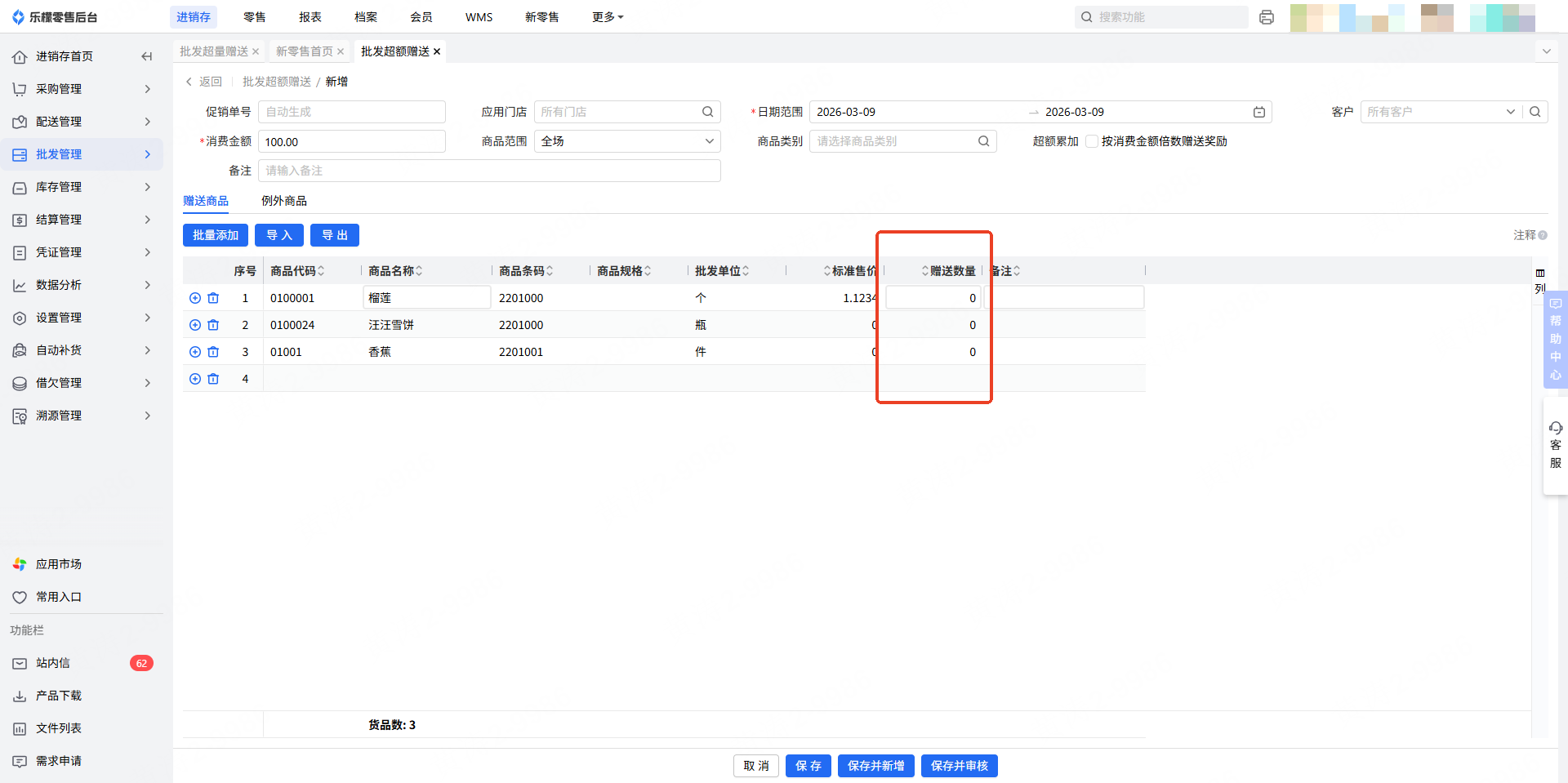Click the 设置管理 sidebar icon
This screenshot has height=783, width=1568.
click(20, 318)
